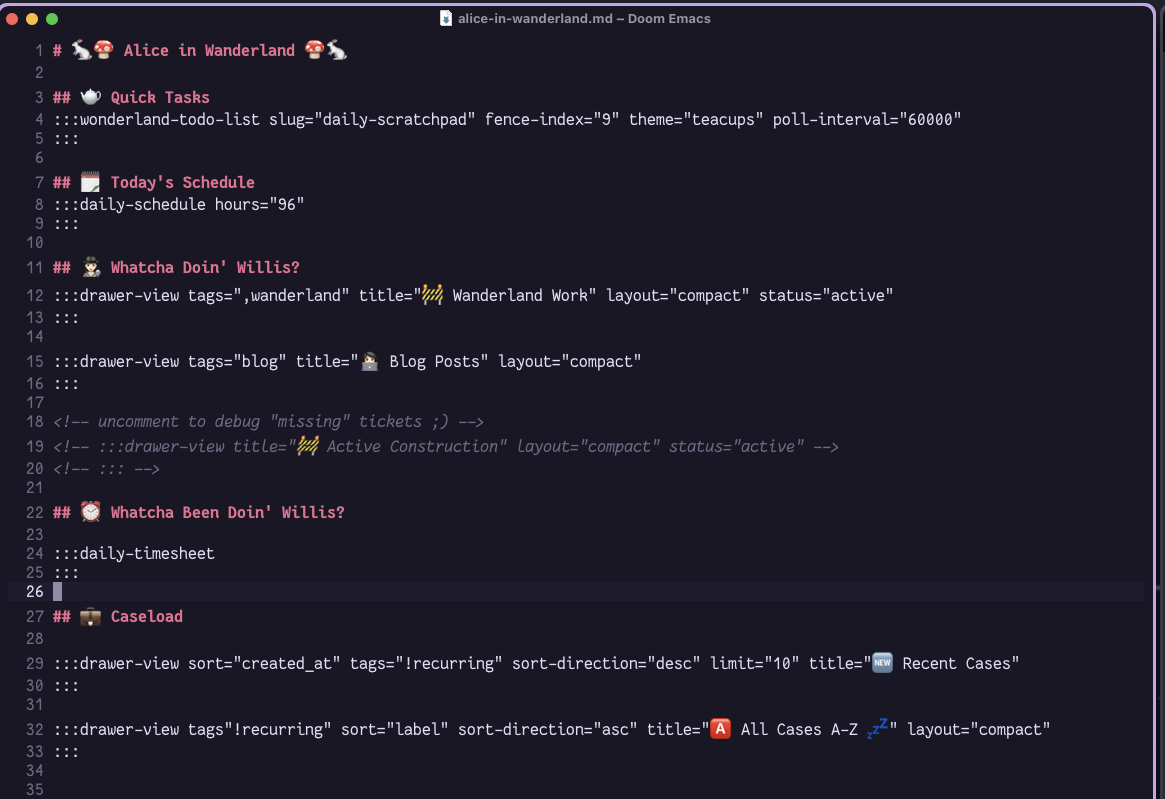Click the red A emoji before All Cases

coord(720,729)
